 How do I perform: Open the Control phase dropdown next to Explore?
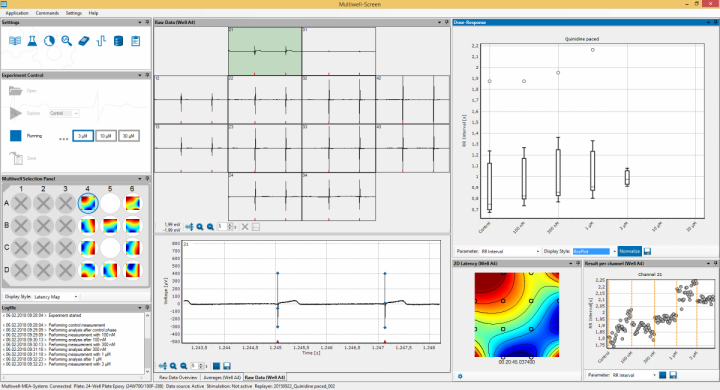click(x=64, y=113)
